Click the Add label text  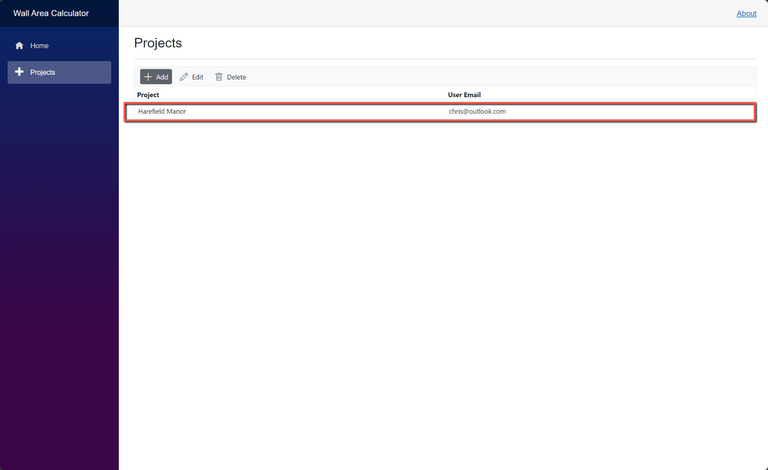click(162, 77)
